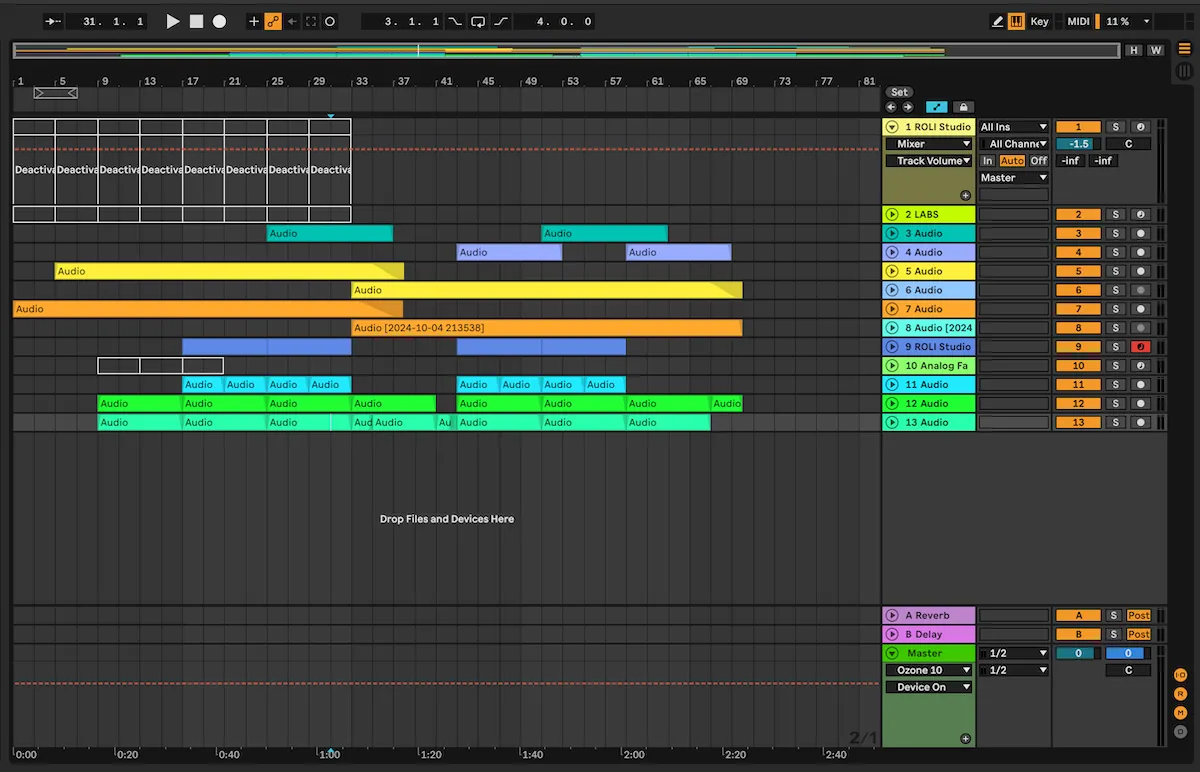
Task: Open the Mixer device chooser dropdown
Action: click(928, 144)
